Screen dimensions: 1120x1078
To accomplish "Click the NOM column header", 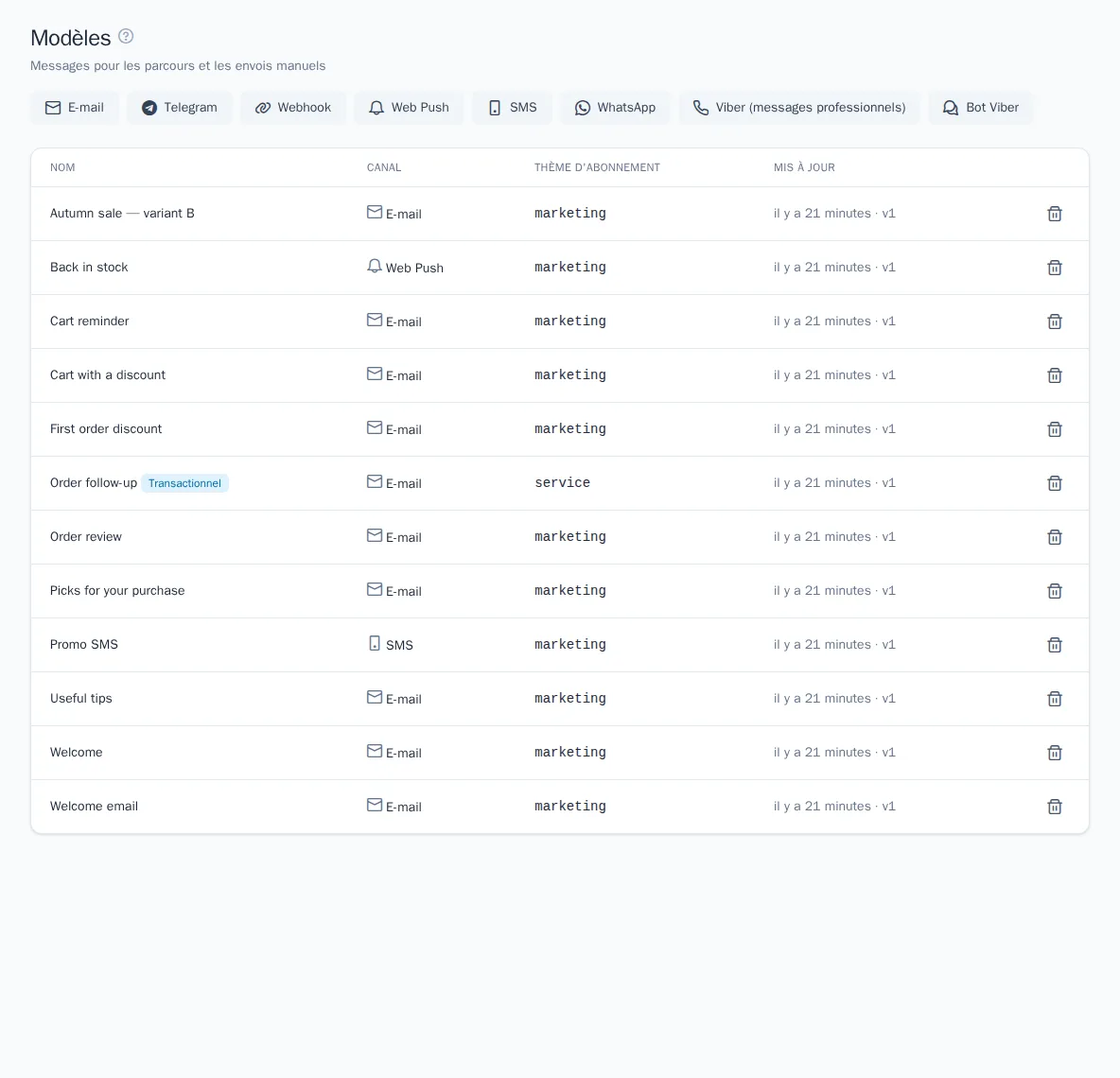I will [62, 167].
